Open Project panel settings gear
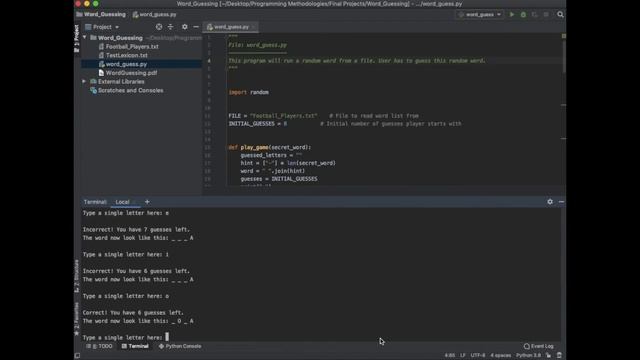This screenshot has width=640, height=360. pyautogui.click(x=184, y=27)
